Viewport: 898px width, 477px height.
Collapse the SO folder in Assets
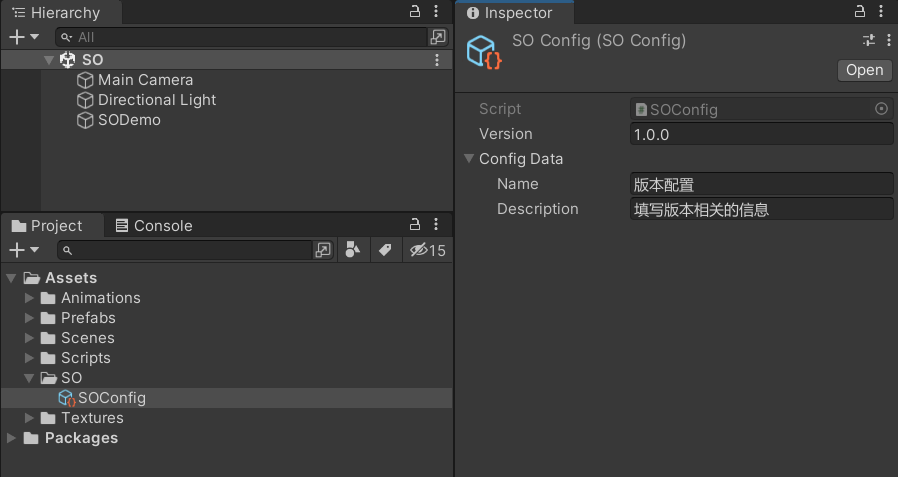point(29,378)
